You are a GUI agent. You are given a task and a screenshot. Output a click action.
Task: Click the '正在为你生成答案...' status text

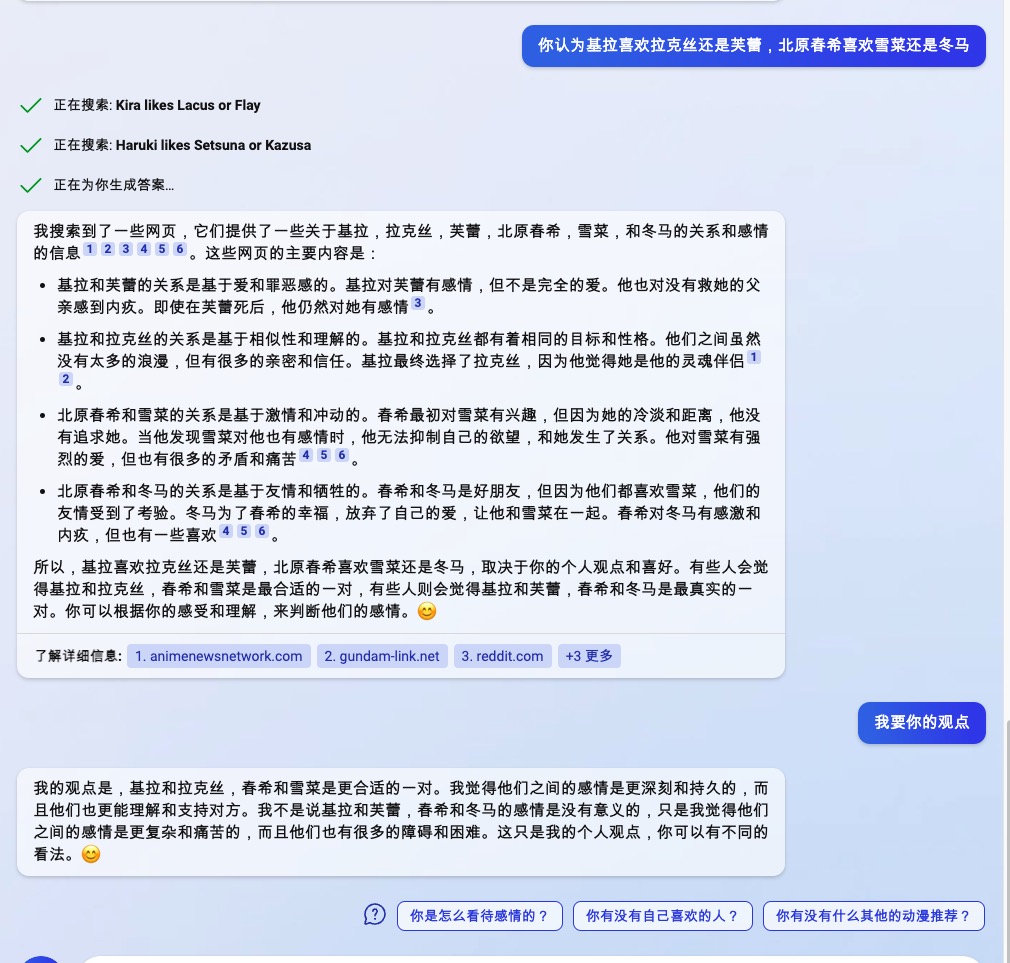(114, 186)
